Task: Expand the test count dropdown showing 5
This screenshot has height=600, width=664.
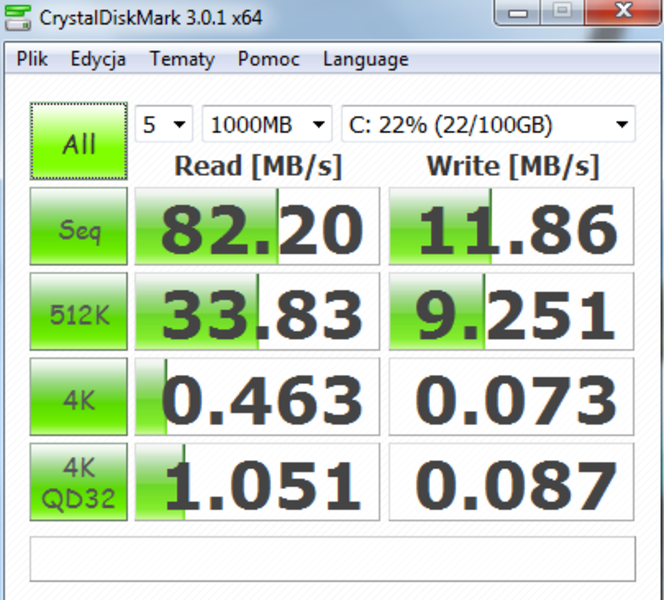Action: coord(164,124)
